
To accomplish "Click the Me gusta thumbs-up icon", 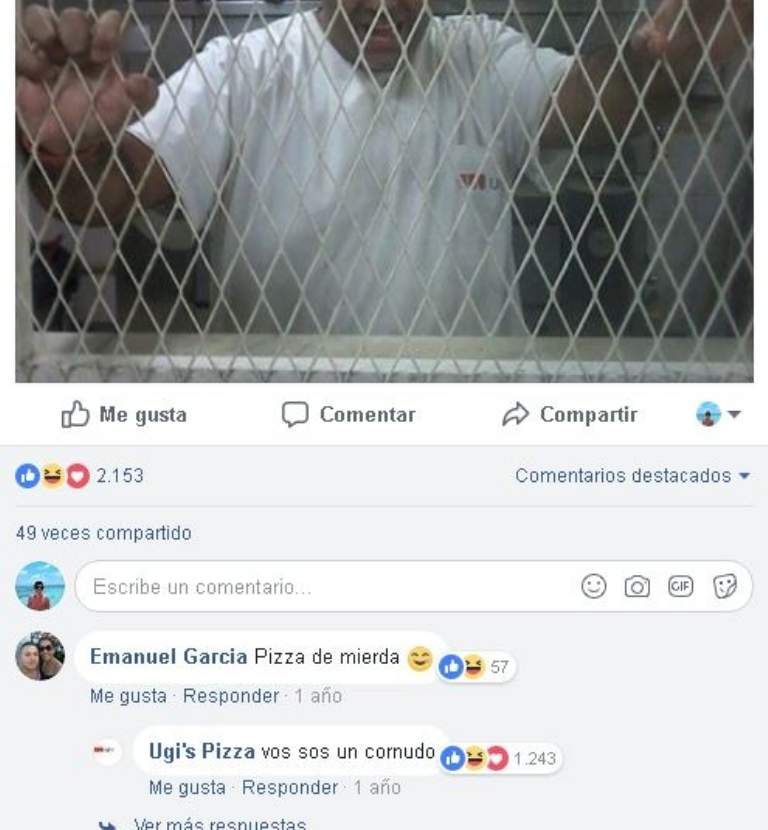I will (75, 413).
